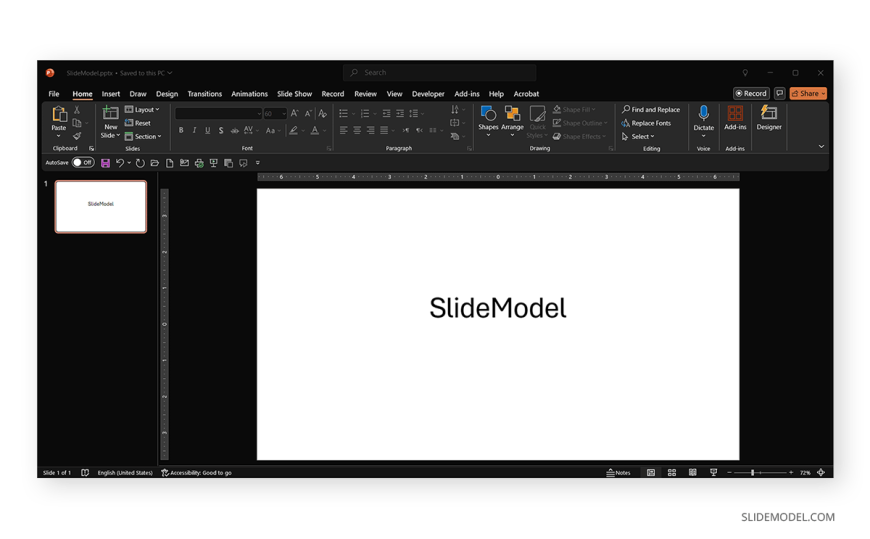Click Replace Fonts
The image size is (870, 539).
coord(646,123)
